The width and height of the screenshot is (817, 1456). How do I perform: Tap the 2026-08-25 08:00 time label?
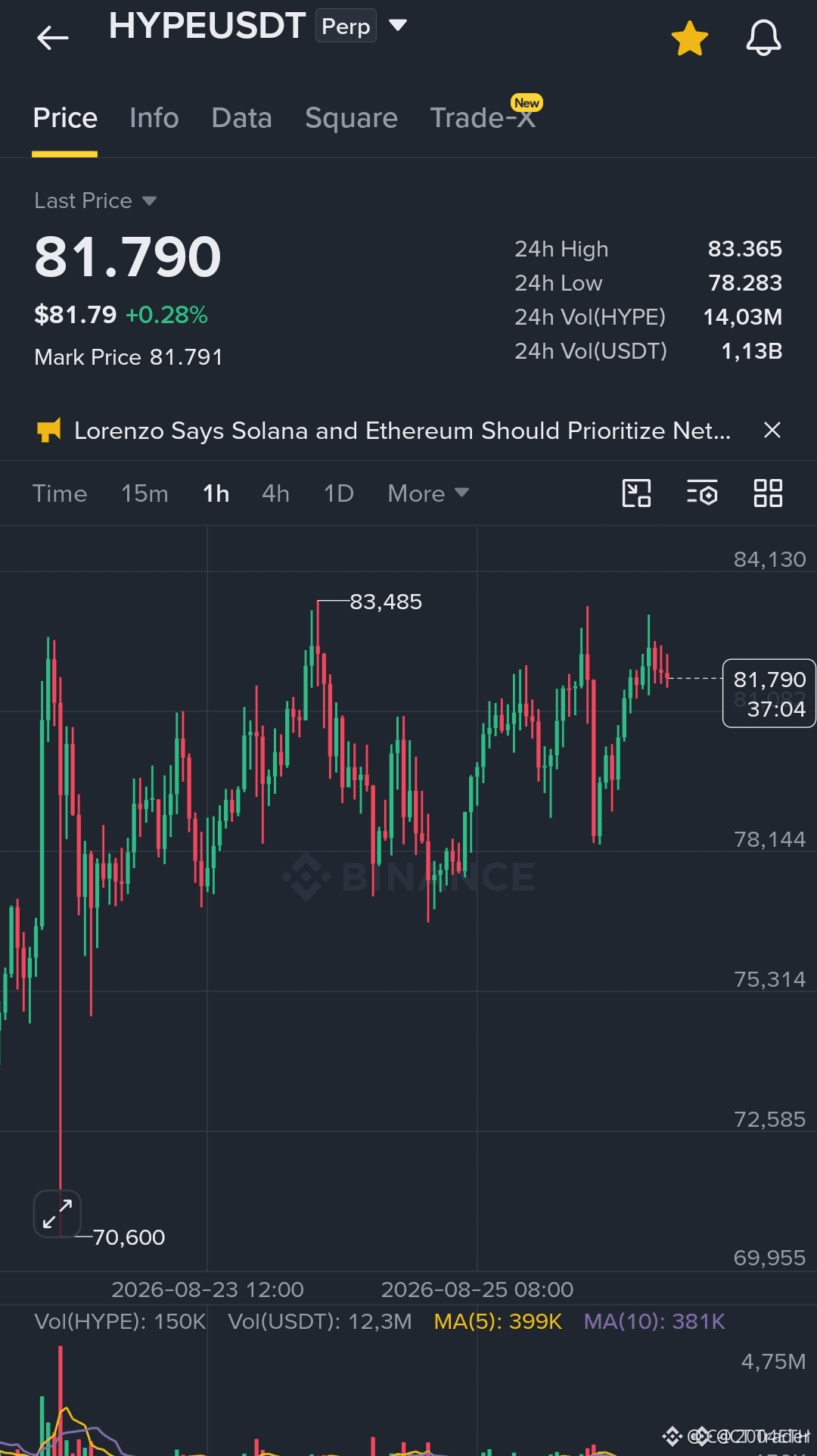477,1289
